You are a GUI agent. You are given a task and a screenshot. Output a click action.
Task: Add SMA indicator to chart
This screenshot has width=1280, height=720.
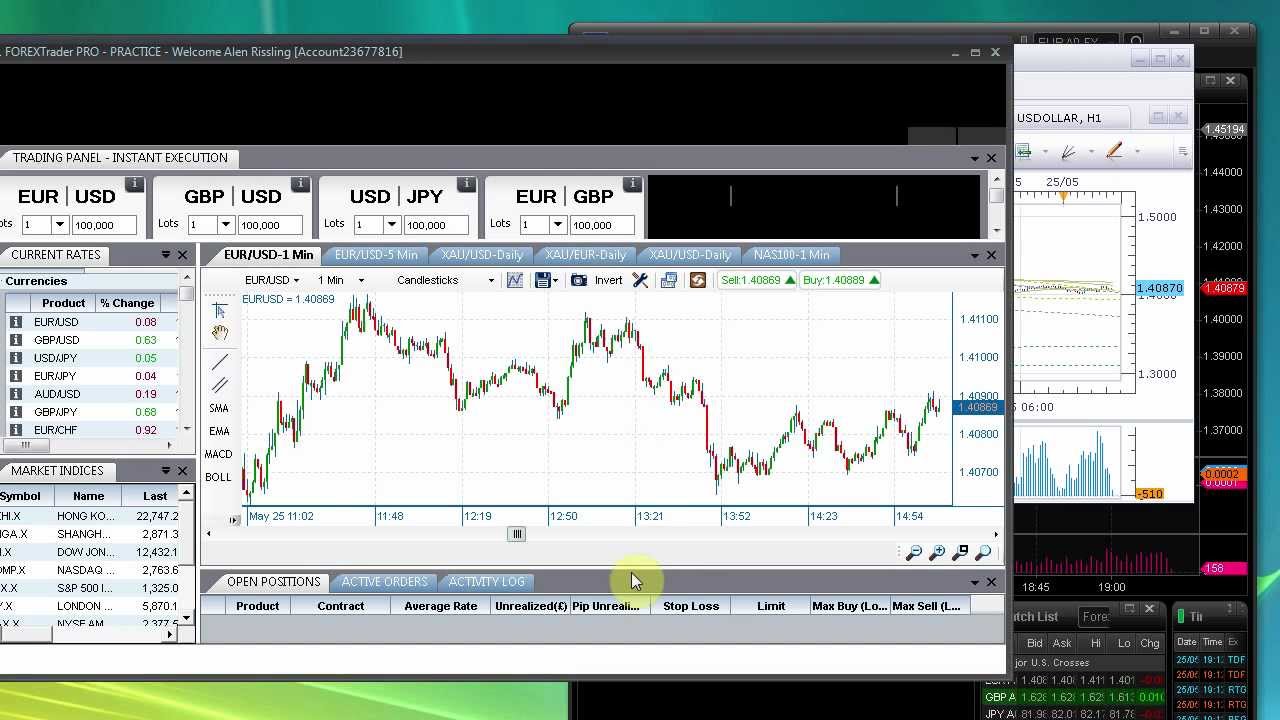tap(219, 408)
